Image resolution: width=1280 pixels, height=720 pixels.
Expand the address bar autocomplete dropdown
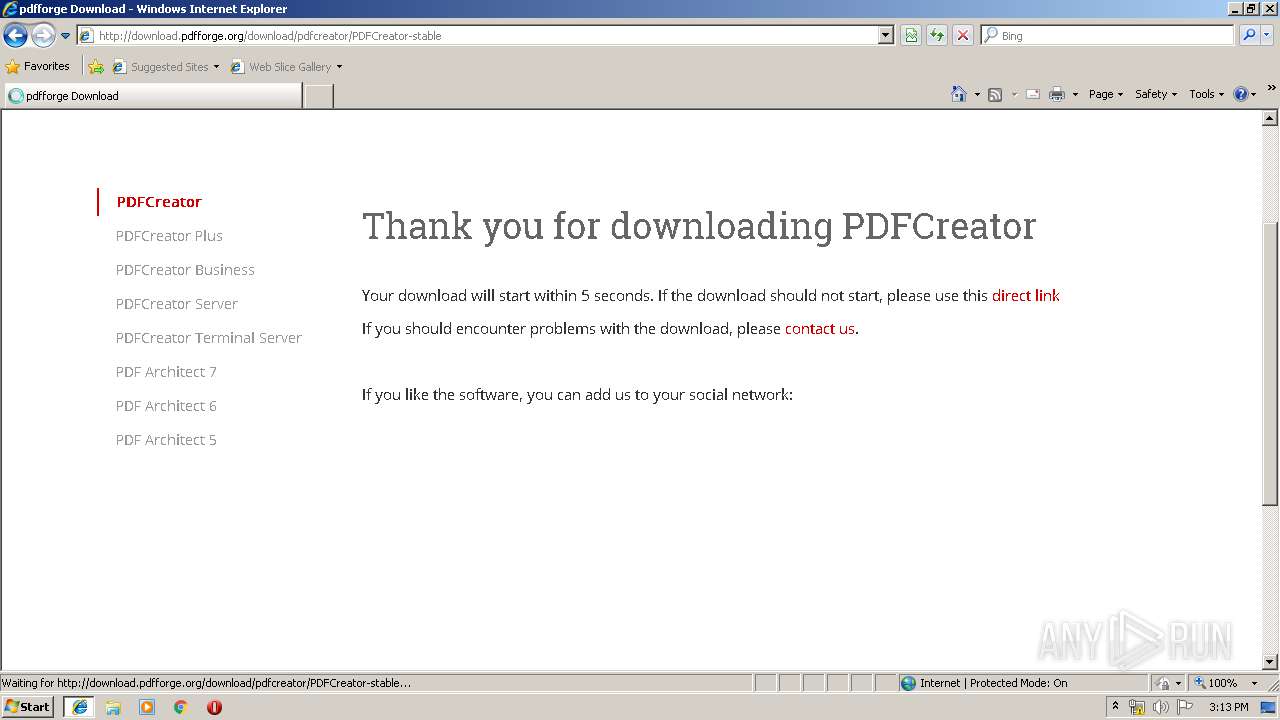[885, 36]
